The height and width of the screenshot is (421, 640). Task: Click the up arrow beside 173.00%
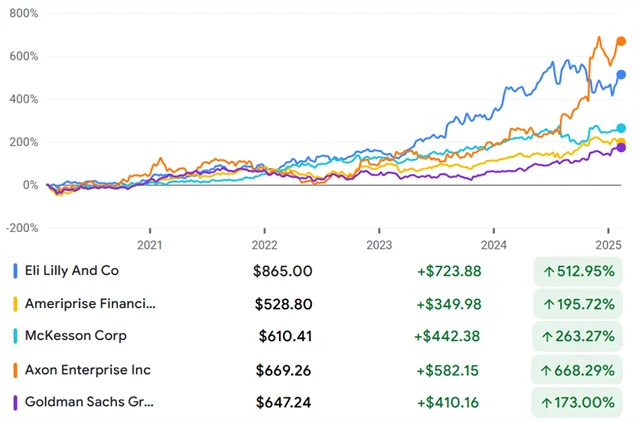(x=549, y=404)
